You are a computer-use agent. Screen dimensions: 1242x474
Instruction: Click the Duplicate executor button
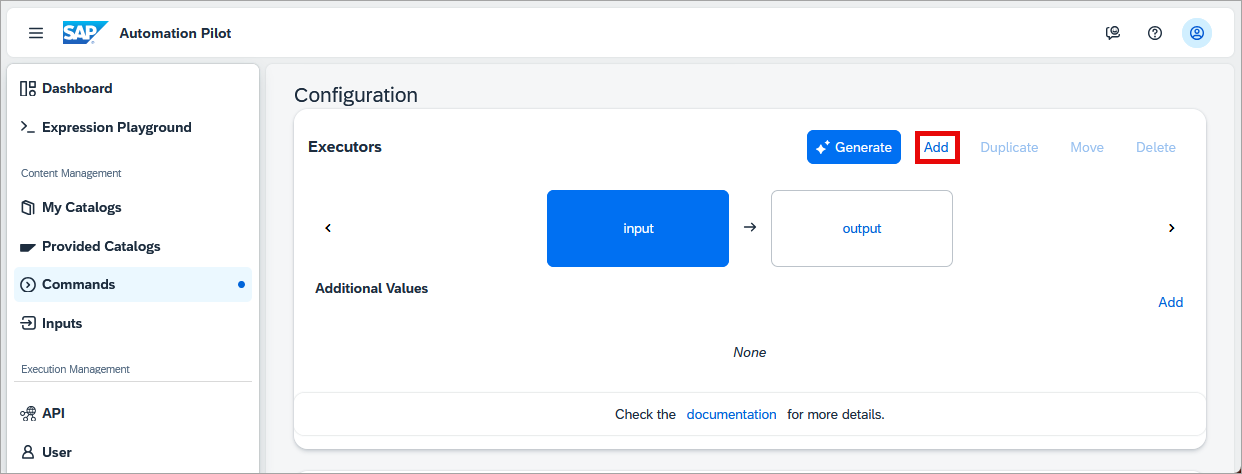pos(1009,147)
